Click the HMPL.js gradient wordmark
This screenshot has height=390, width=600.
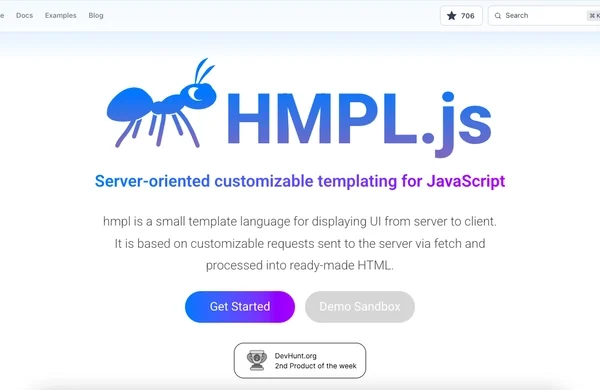(359, 123)
